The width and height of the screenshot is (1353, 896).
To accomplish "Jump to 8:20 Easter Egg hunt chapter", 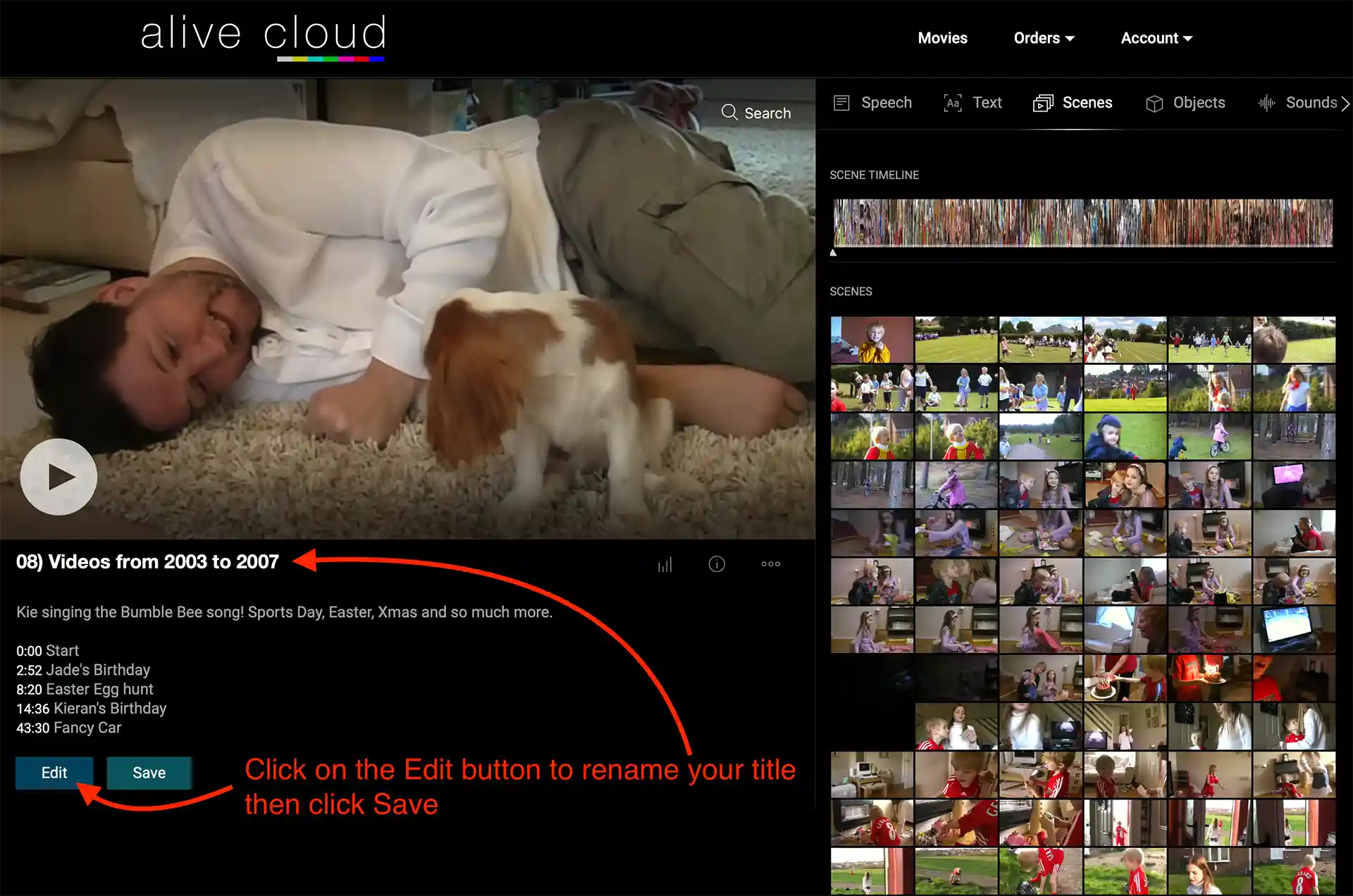I will 85,689.
